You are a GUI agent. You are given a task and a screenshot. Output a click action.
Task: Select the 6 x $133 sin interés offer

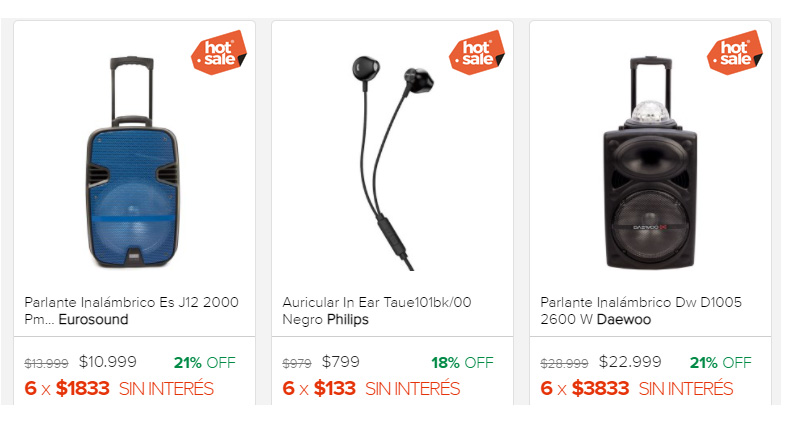point(371,389)
